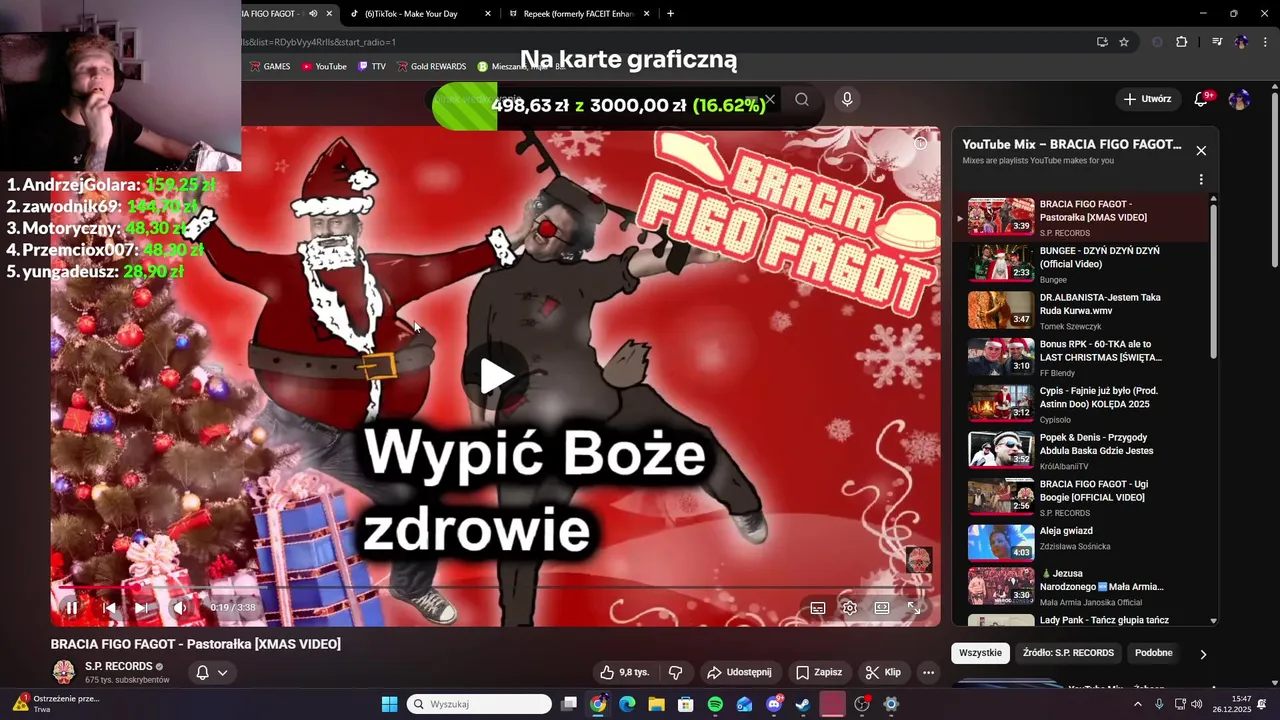Play DR.ALBANISTA-Jestem Taka Ruda video
The height and width of the screenshot is (720, 1280).
[1083, 310]
